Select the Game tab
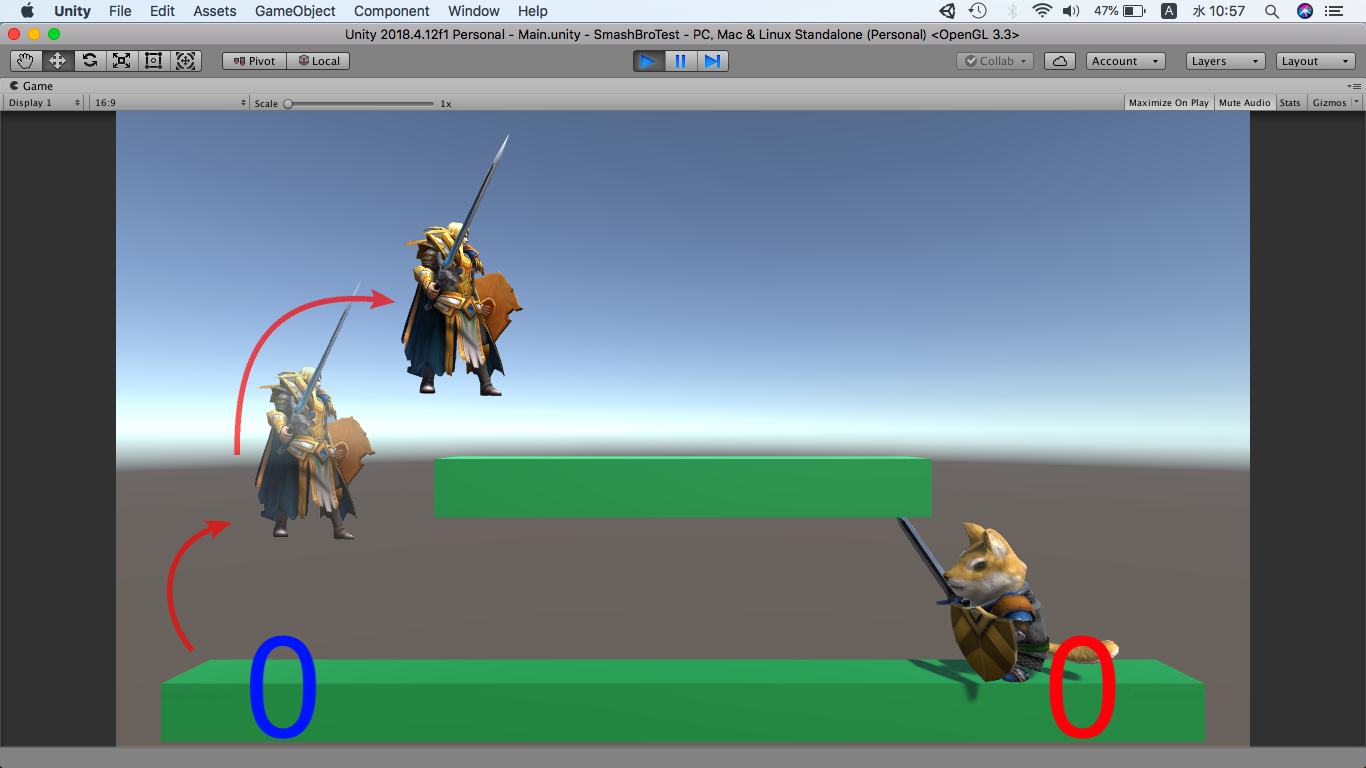The image size is (1366, 768). [31, 86]
